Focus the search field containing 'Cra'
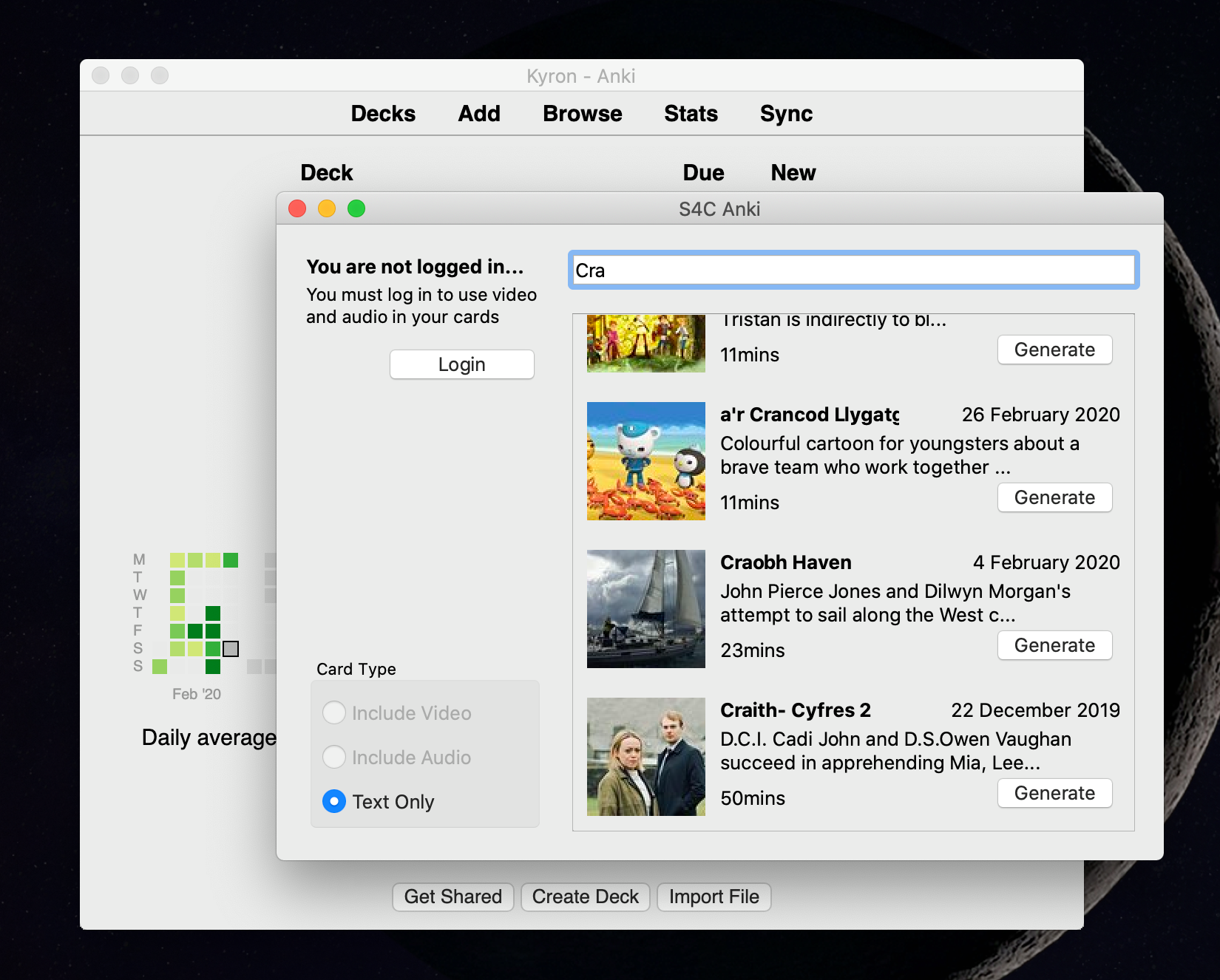Viewport: 1220px width, 980px height. [853, 270]
